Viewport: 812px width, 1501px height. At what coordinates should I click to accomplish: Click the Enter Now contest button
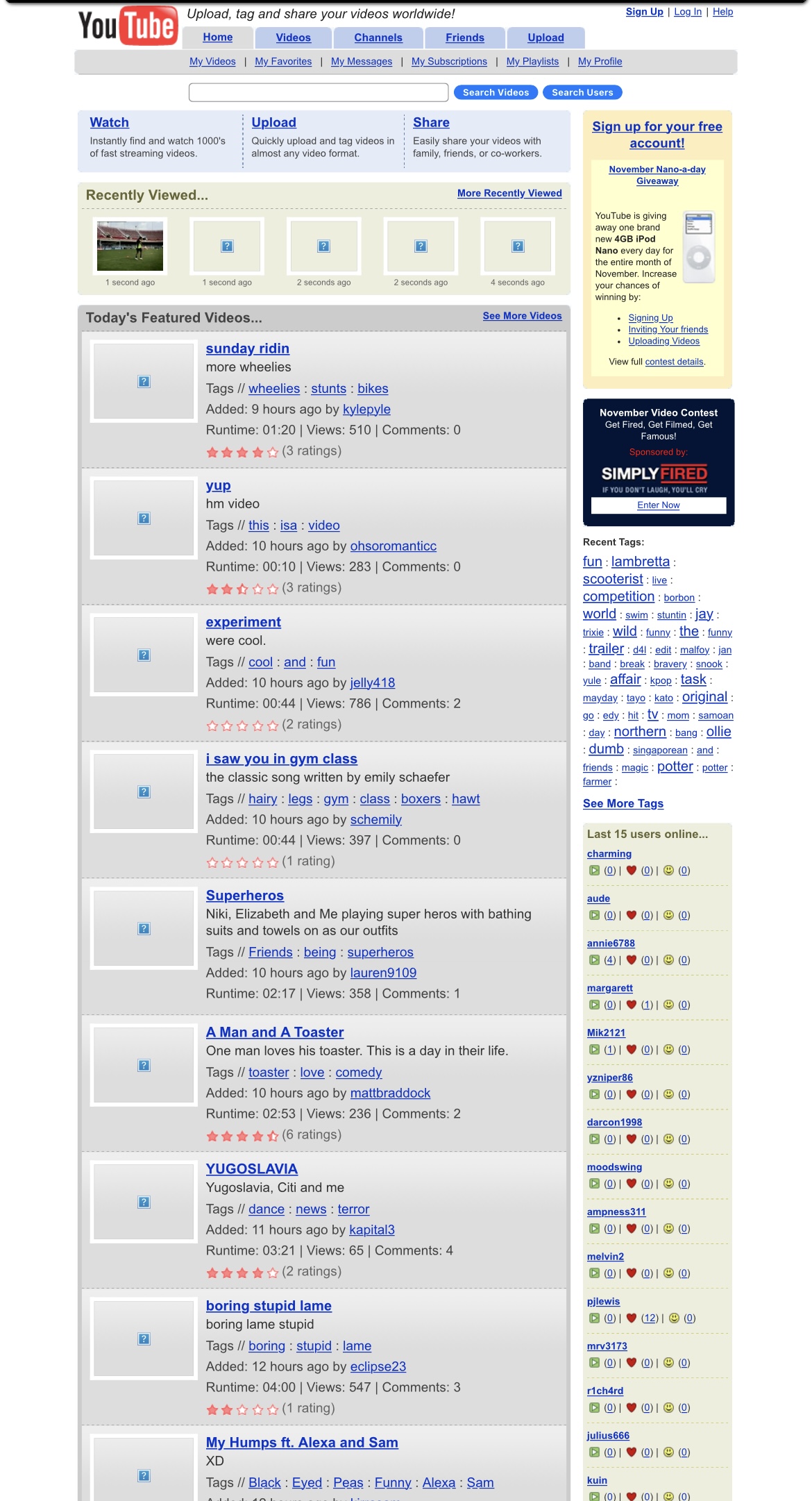(659, 505)
